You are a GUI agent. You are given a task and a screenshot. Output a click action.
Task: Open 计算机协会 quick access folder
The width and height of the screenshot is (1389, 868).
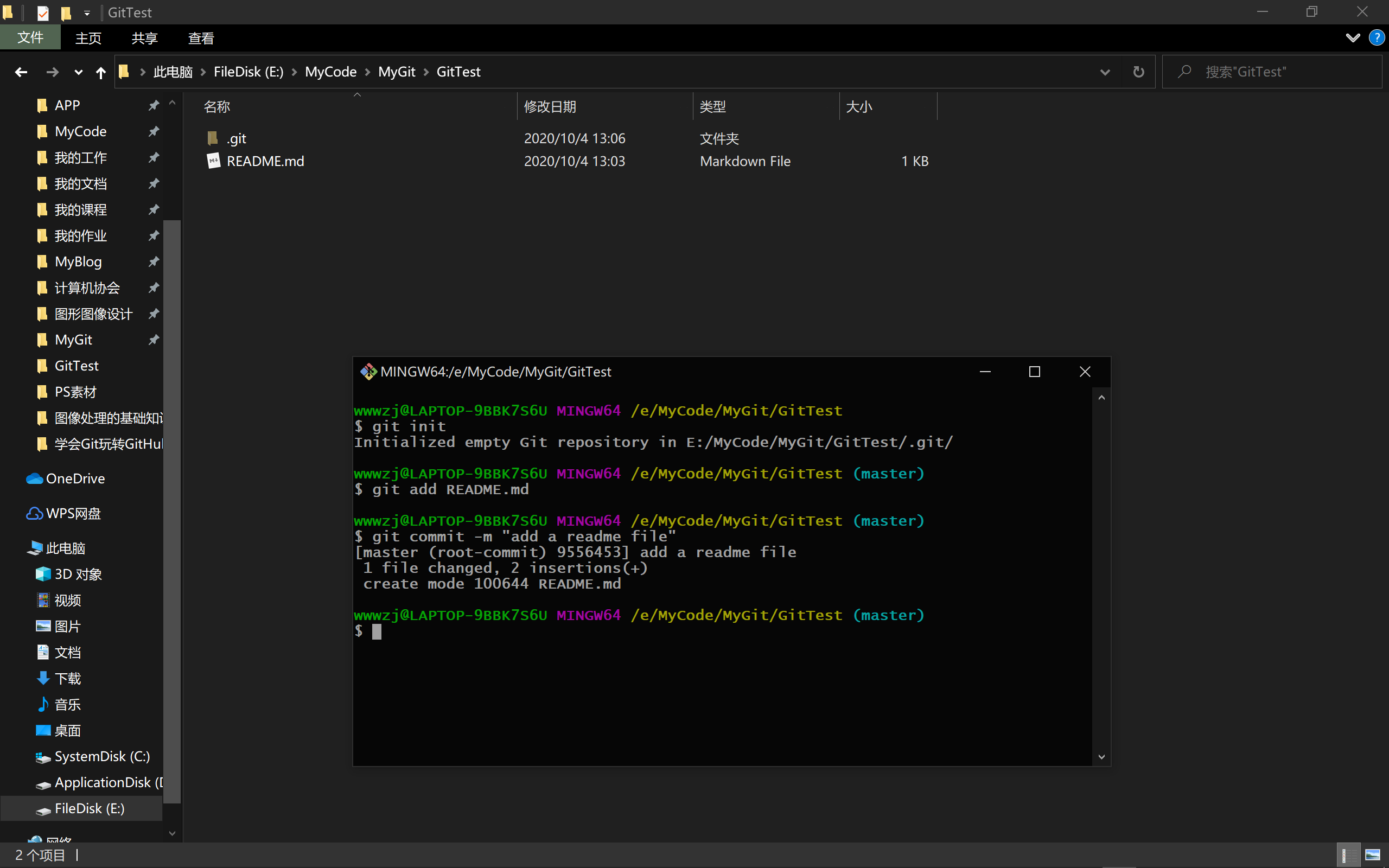[87, 288]
